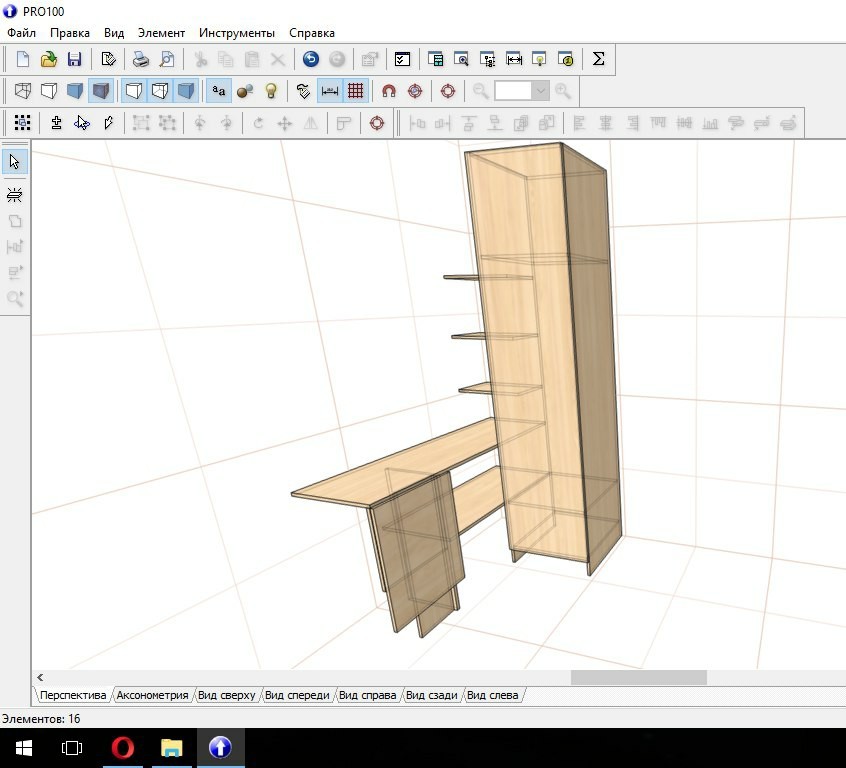The image size is (846, 768).
Task: Switch to Вид спереди tab
Action: [297, 695]
